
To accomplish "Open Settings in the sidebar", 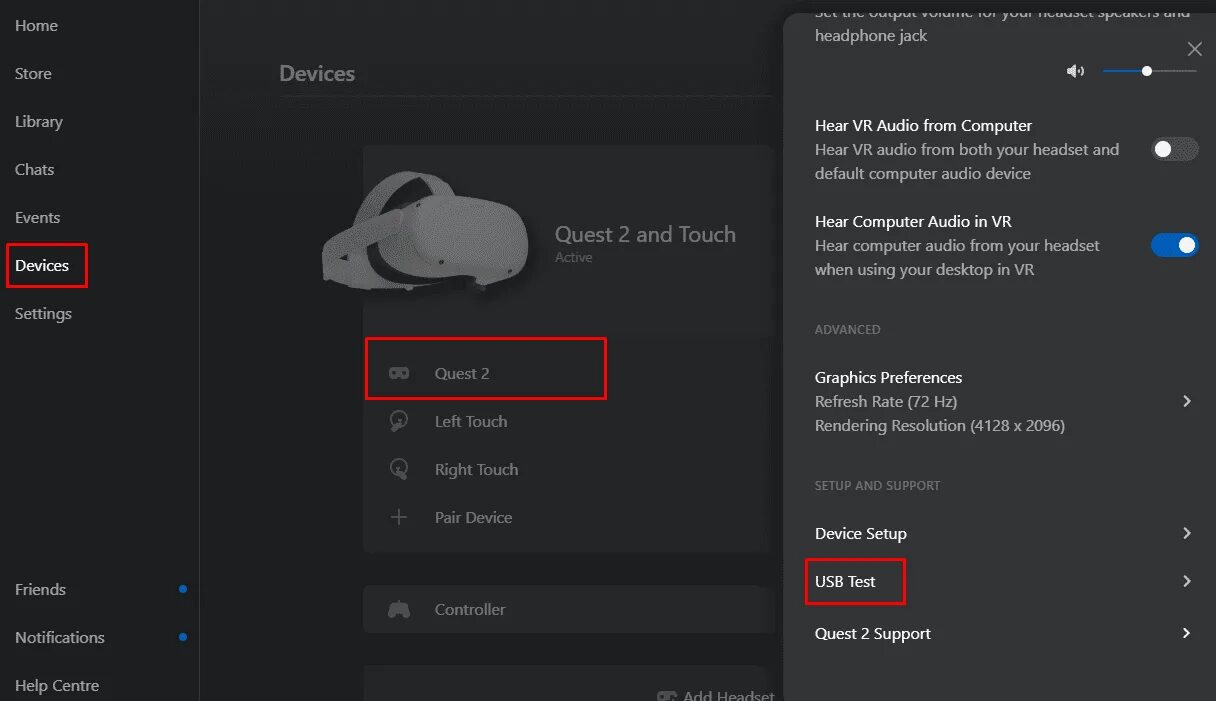I will point(43,313).
